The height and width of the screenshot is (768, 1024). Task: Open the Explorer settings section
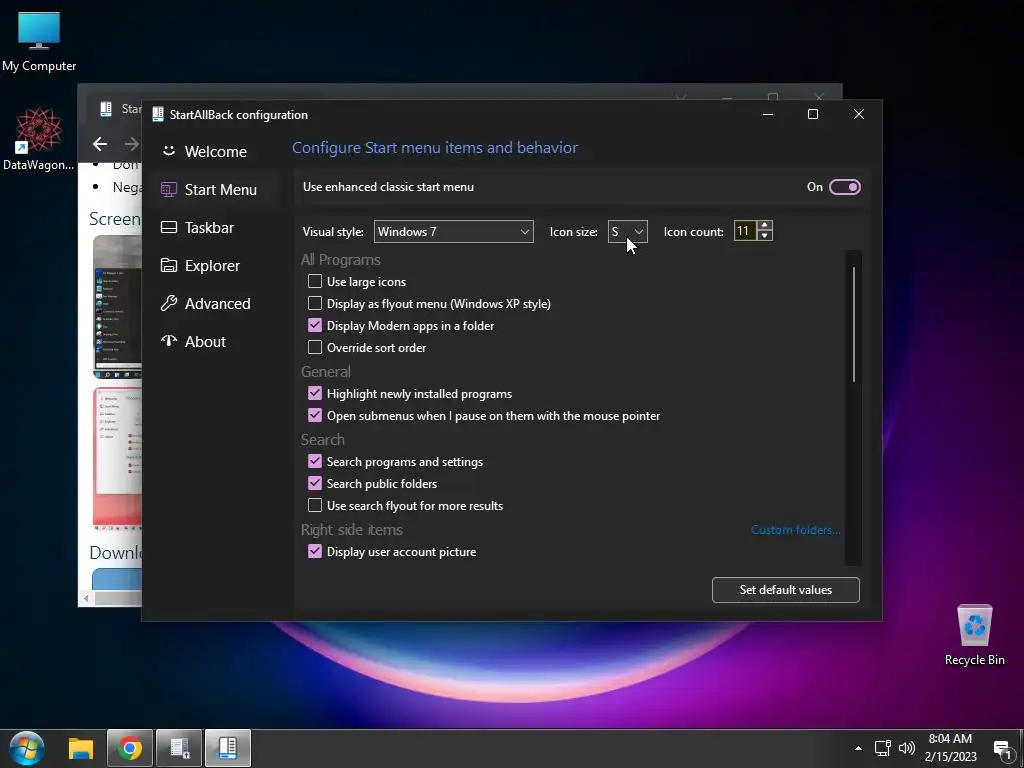click(212, 266)
